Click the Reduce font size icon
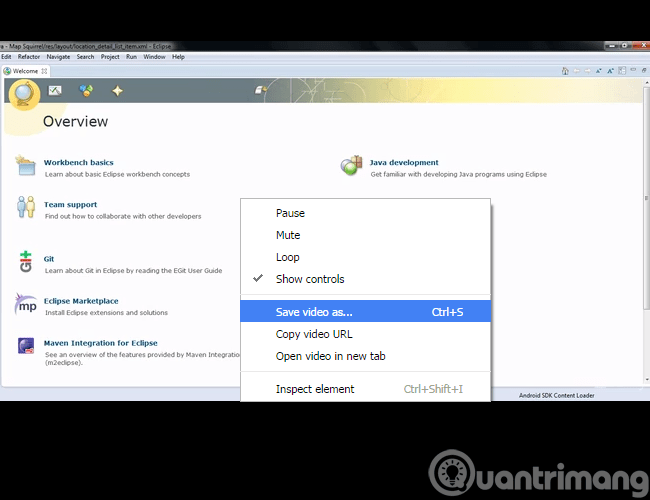 point(599,71)
